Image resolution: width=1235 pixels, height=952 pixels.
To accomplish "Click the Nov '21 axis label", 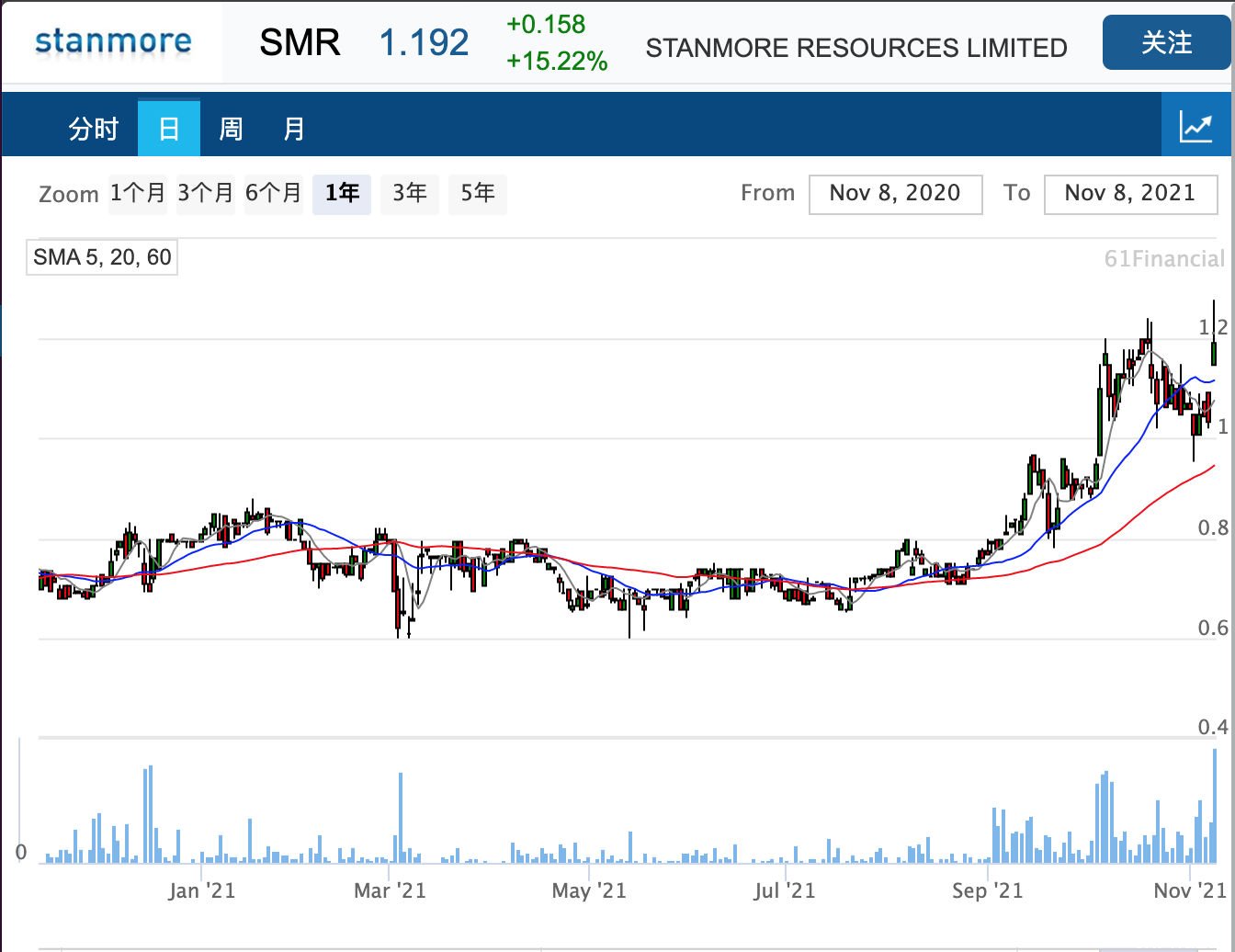I will pos(1190,890).
